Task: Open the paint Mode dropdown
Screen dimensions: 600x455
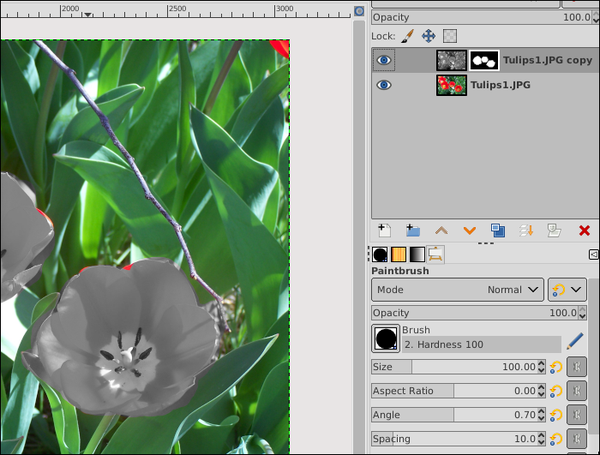Action: [457, 290]
